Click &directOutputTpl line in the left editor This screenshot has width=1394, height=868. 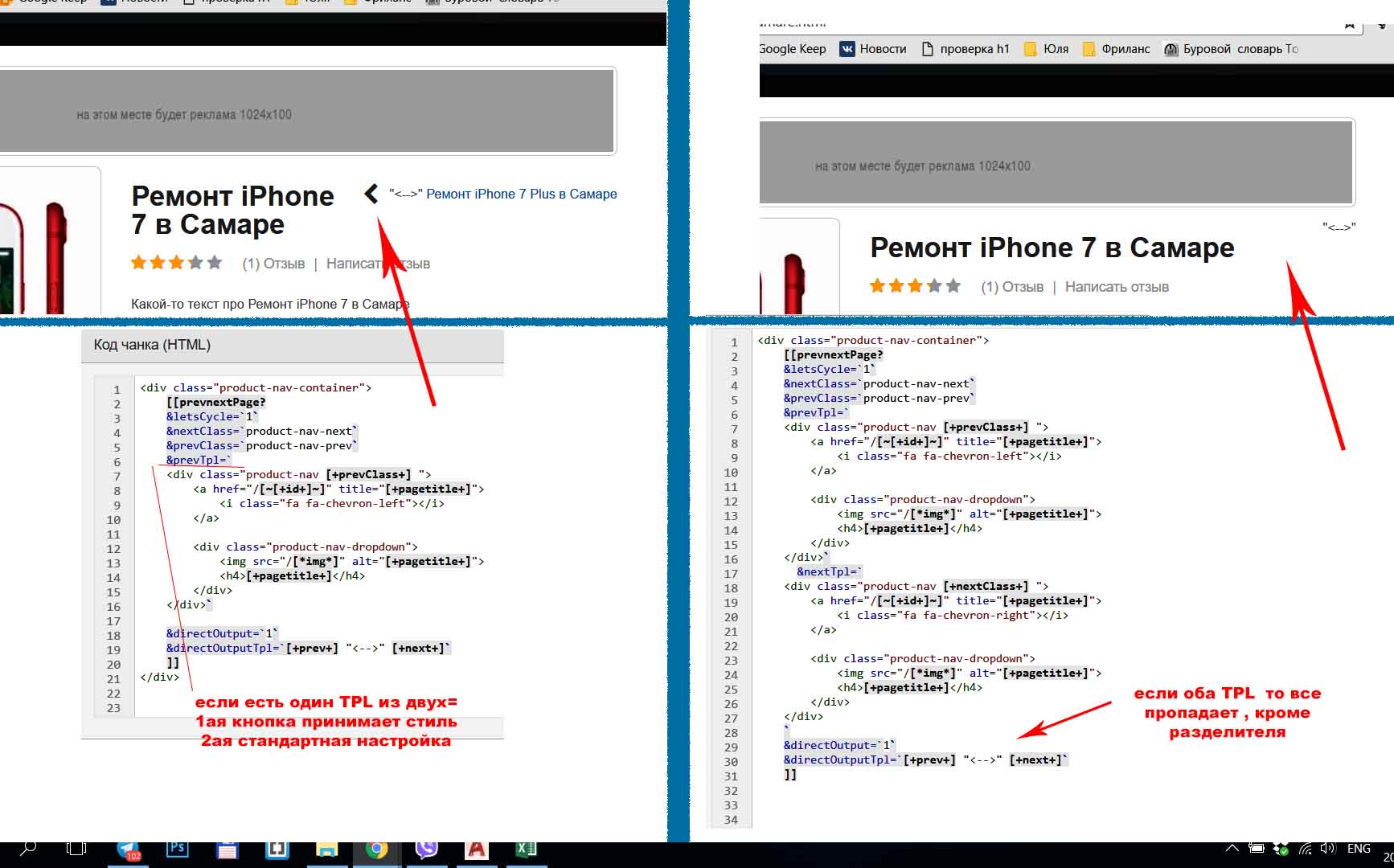[x=309, y=648]
